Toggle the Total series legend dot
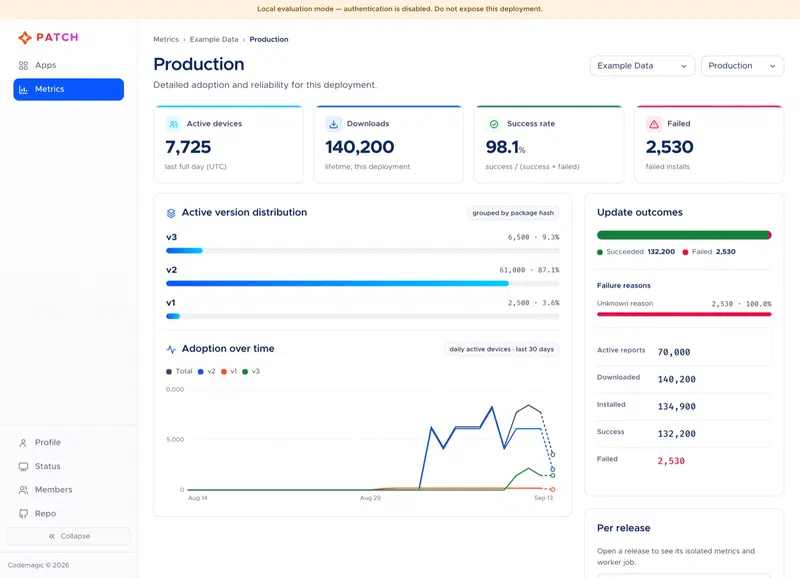The width and height of the screenshot is (800, 578). [x=169, y=371]
